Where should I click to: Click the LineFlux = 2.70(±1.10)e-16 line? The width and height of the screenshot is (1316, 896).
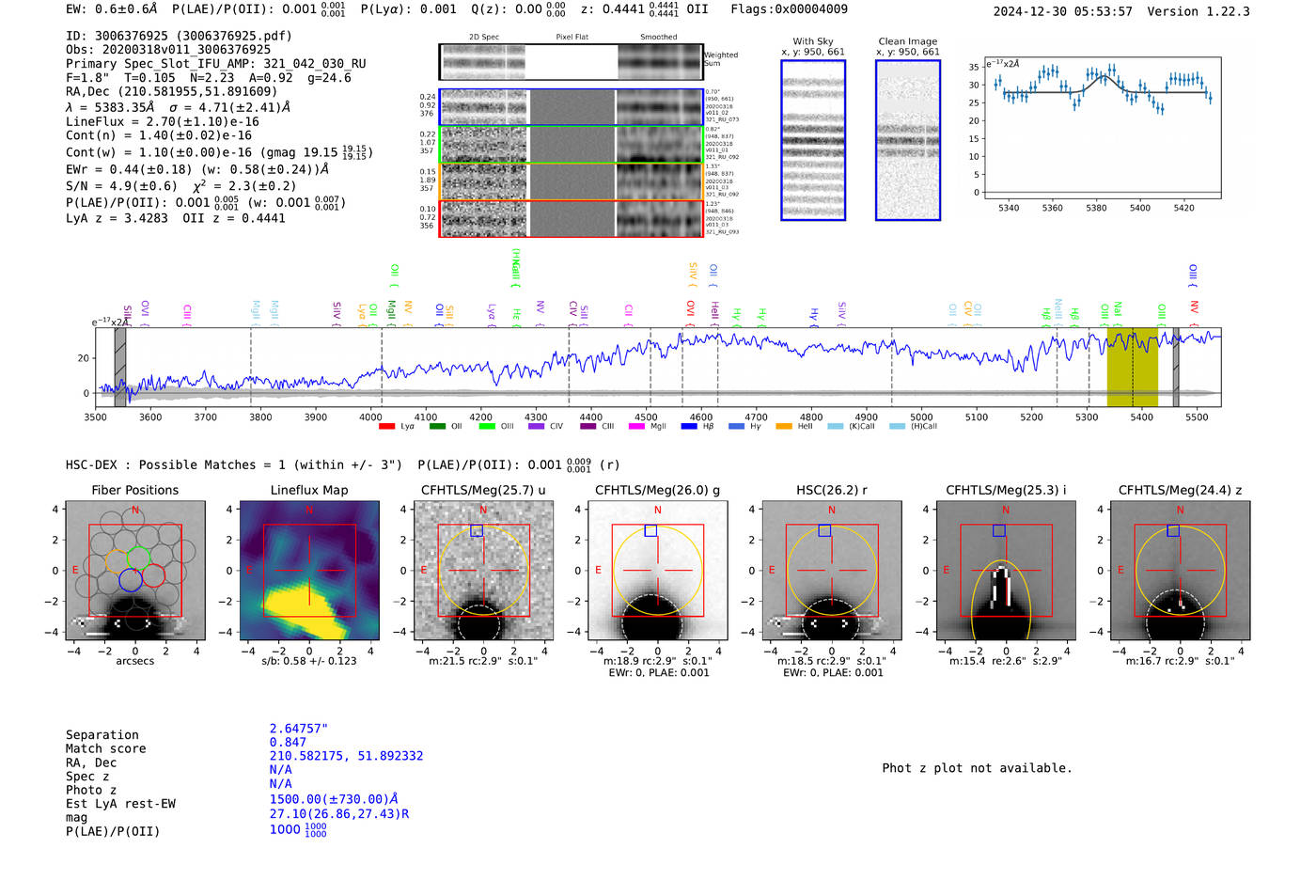coord(163,121)
